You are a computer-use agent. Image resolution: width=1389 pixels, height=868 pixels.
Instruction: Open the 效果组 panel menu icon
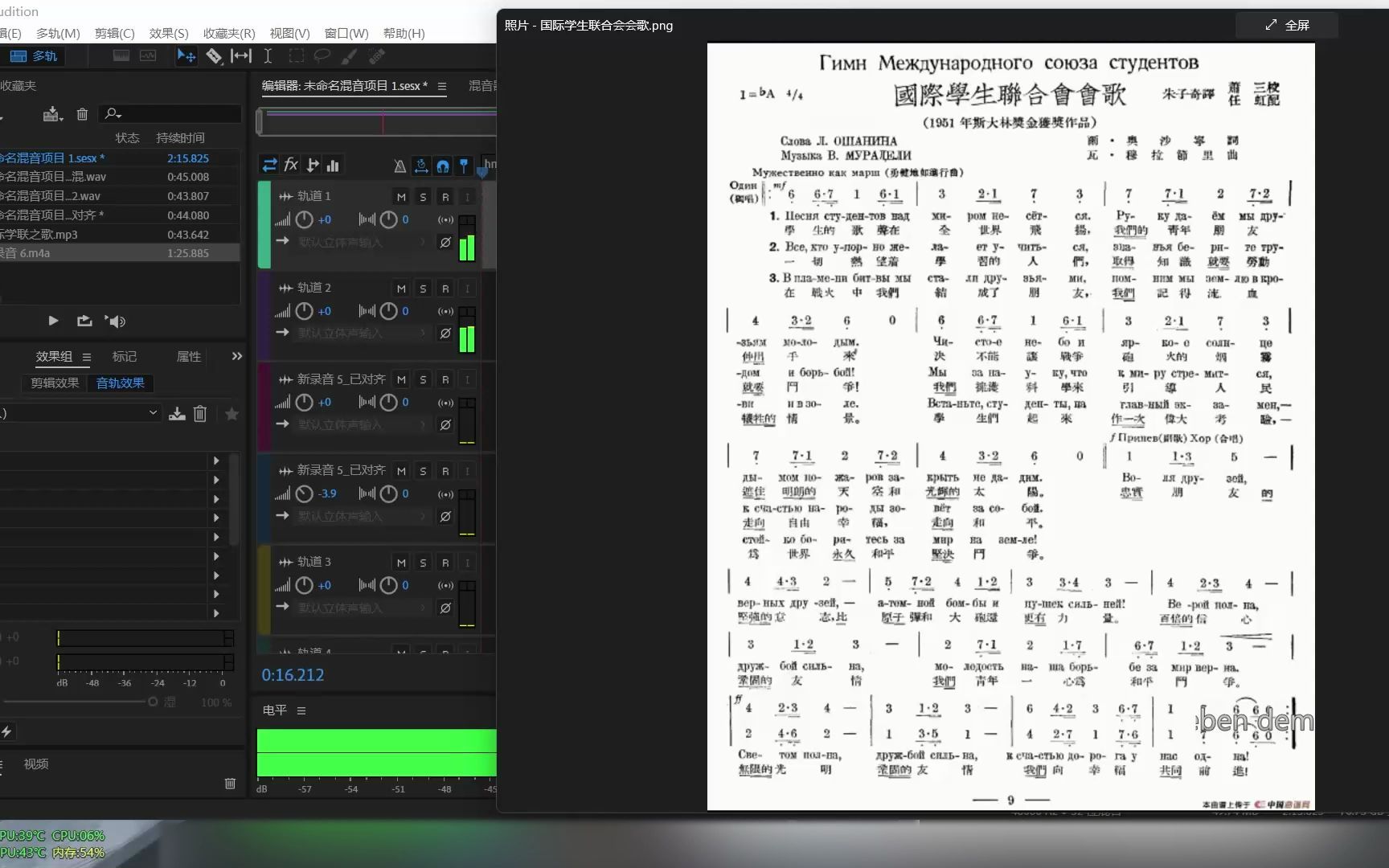[87, 357]
